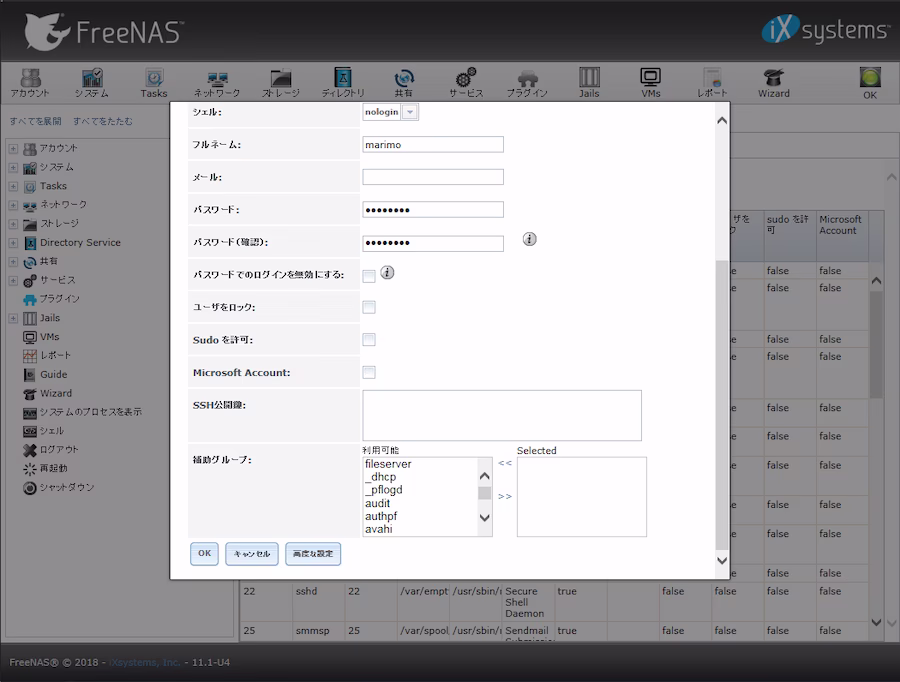Expand システム node in sidebar tree
Screen dimensions: 900x682
click(x=13, y=167)
